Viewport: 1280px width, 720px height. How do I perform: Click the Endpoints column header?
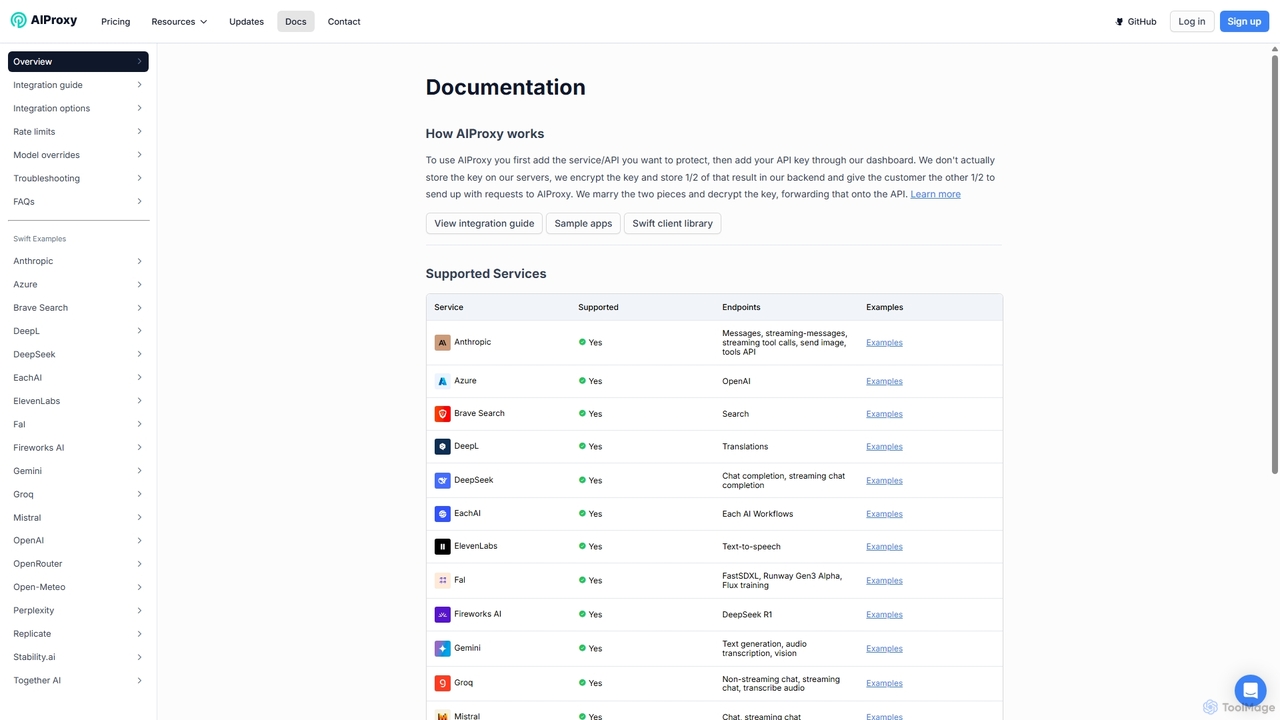click(741, 307)
